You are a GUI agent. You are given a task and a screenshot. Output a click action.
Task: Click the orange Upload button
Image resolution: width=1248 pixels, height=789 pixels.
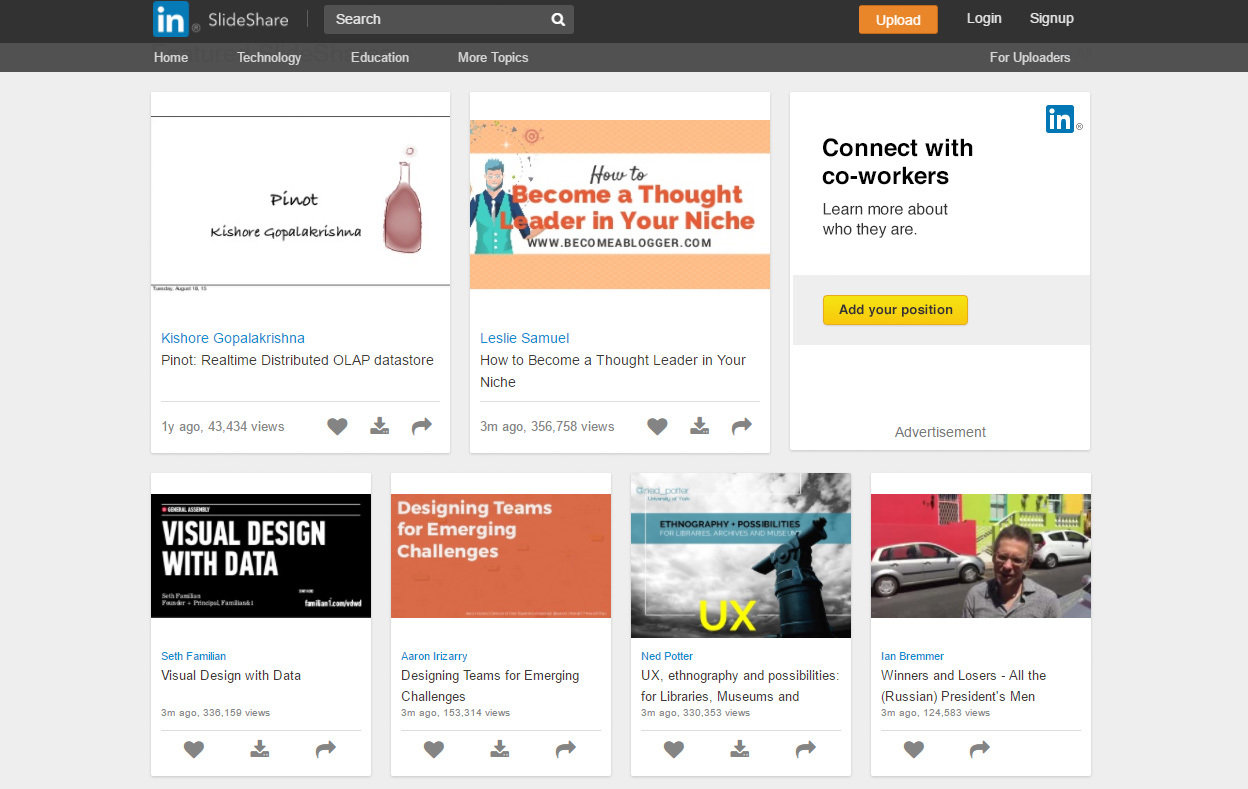898,20
